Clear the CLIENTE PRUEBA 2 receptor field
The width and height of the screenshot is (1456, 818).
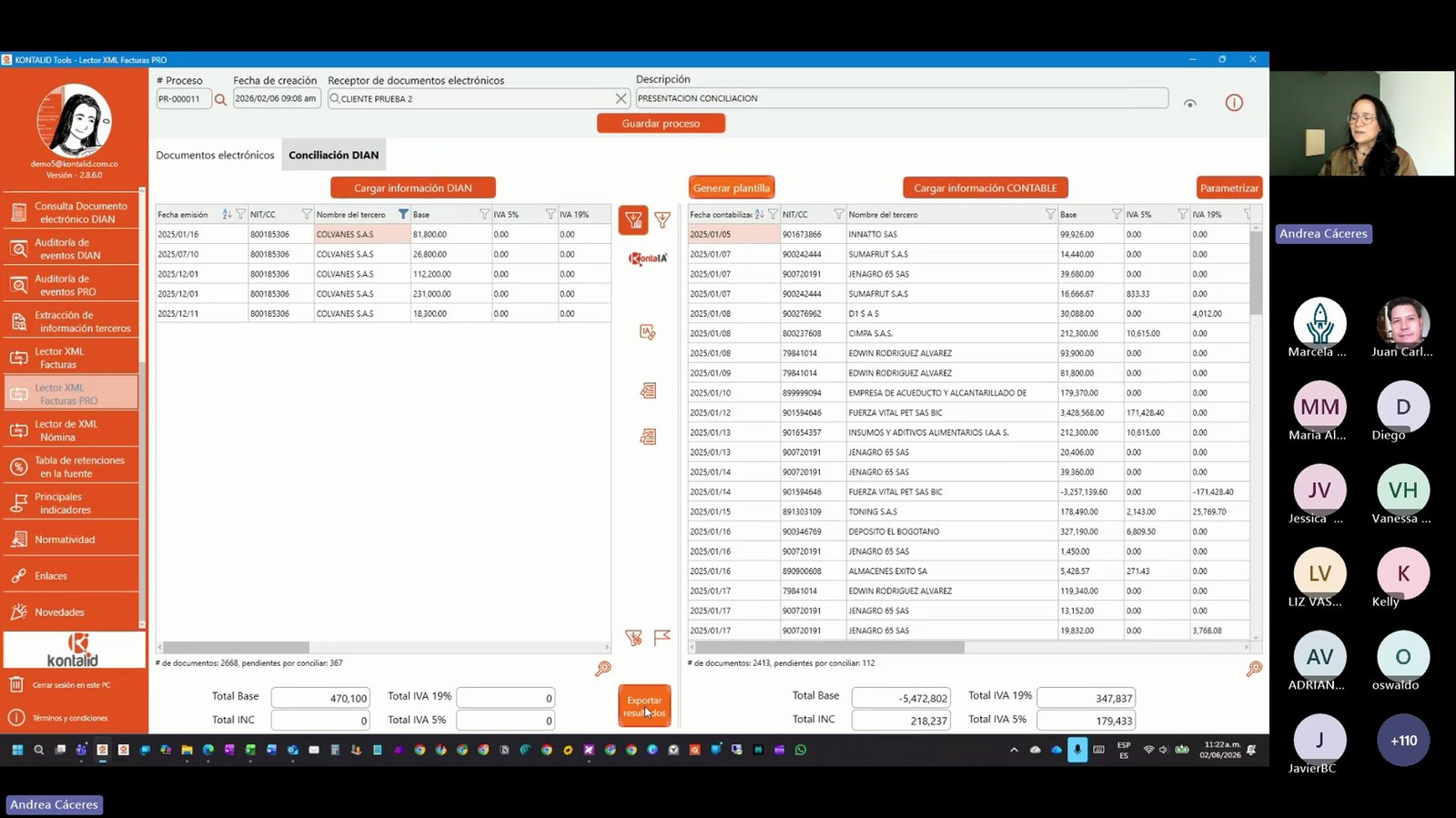621,98
